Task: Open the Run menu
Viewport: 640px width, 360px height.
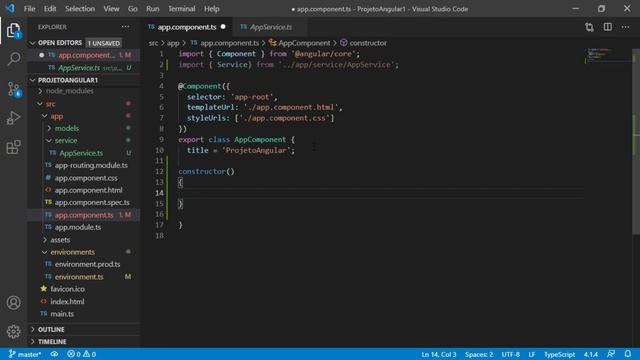Action: (x=153, y=9)
